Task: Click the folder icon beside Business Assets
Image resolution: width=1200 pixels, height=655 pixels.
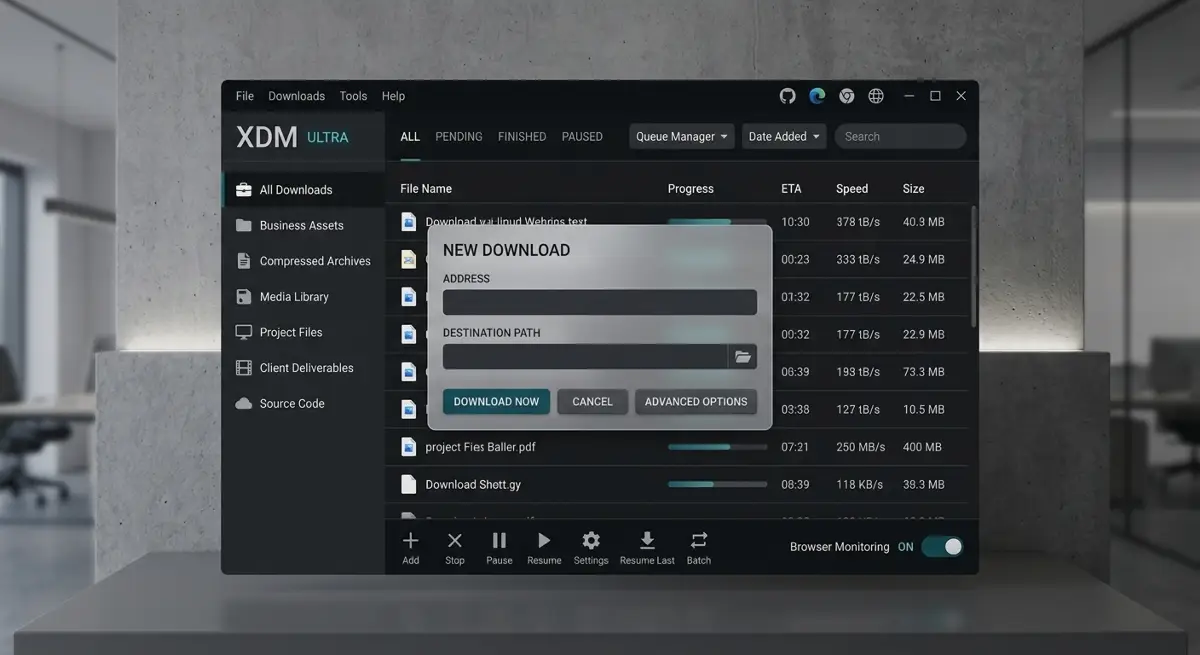Action: 243,225
